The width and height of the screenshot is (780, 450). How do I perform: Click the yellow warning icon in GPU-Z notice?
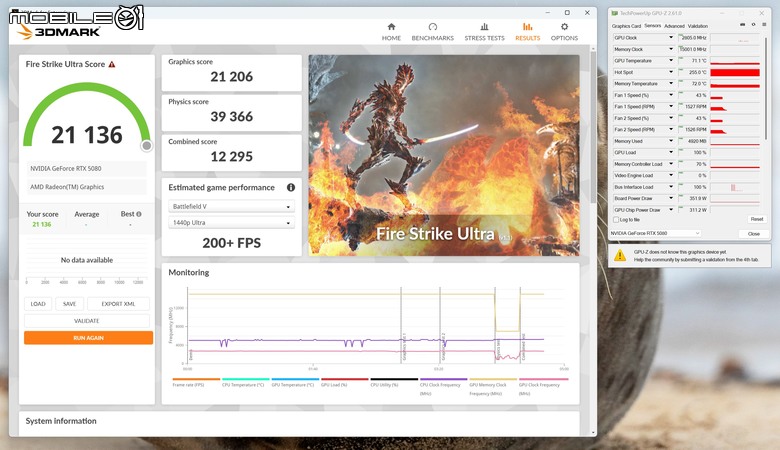tap(620, 256)
